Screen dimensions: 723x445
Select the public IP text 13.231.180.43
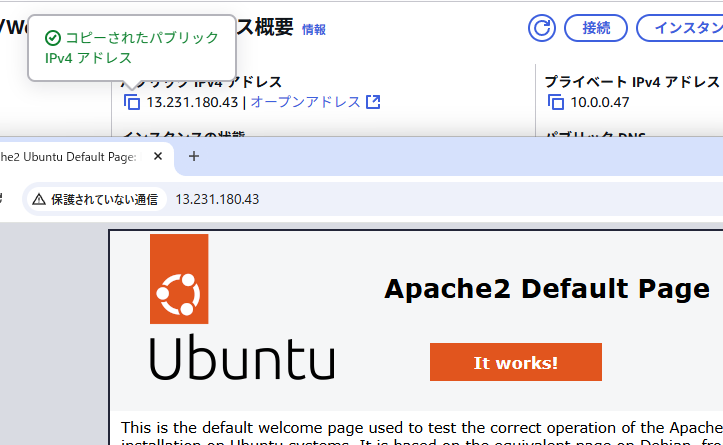click(x=192, y=102)
